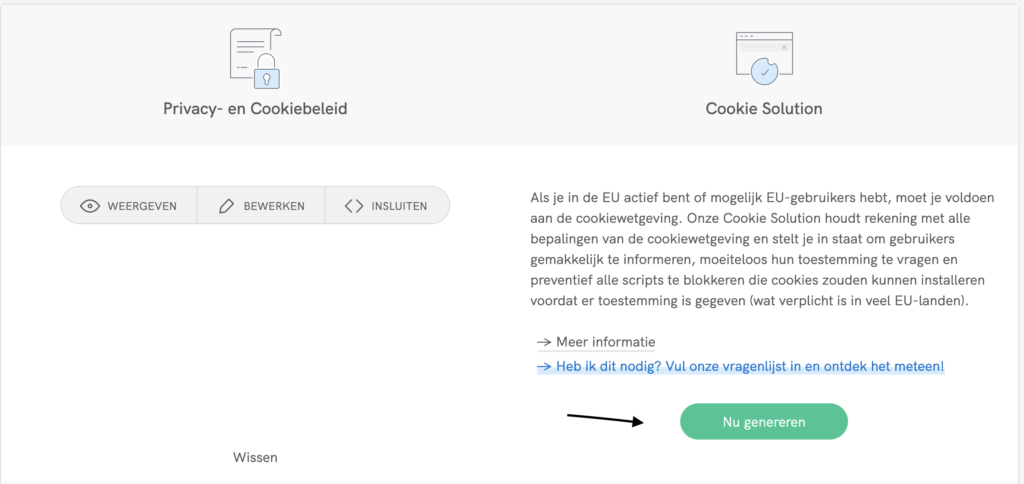Click the arrow icon before the vragenlijst link

pos(544,367)
